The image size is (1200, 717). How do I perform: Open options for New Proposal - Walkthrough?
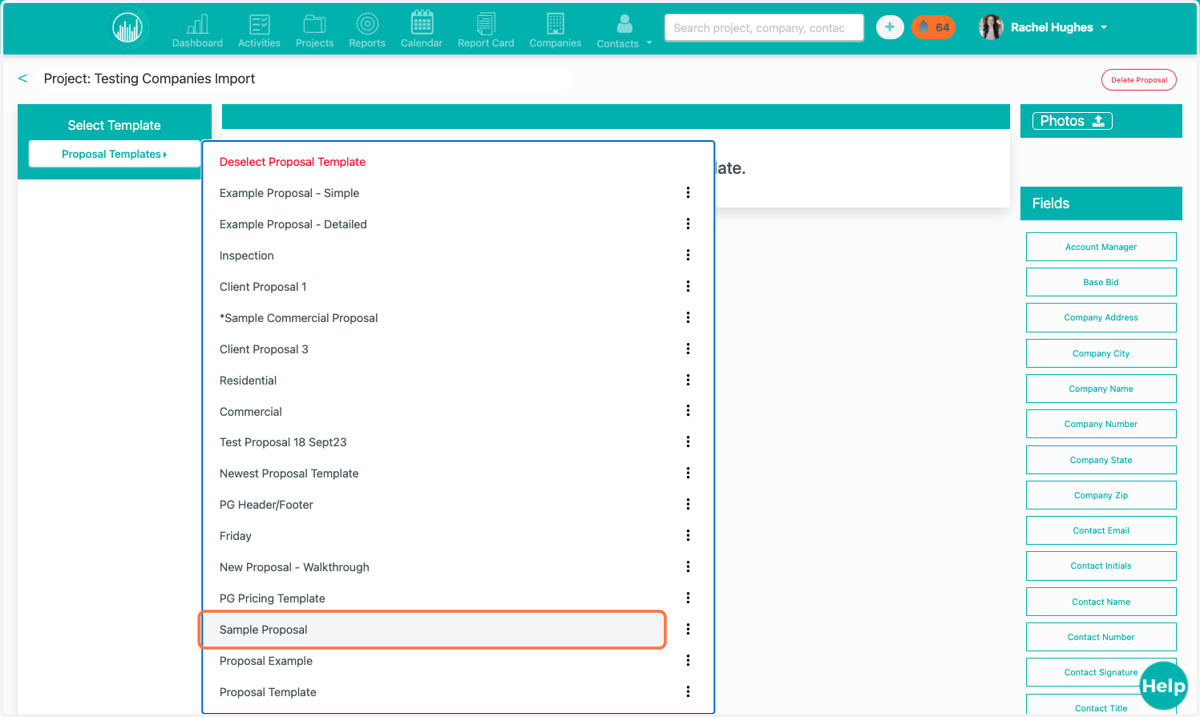(x=688, y=567)
